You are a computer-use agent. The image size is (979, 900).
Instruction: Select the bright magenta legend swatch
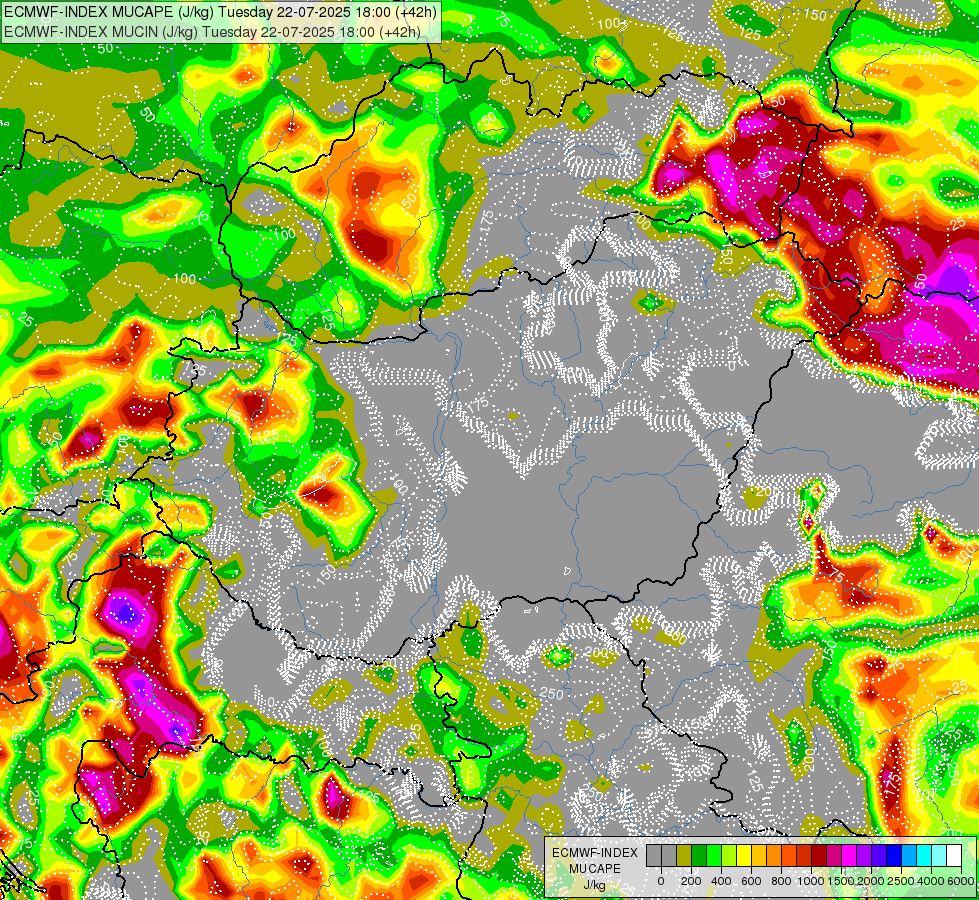click(849, 856)
